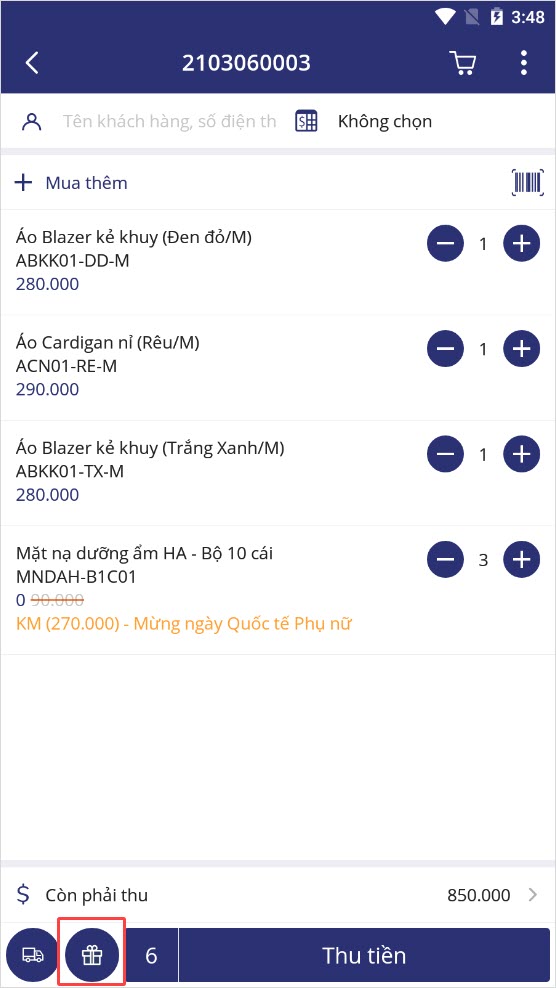The height and width of the screenshot is (988, 556).
Task: Open the shopping cart icon
Action: pyautogui.click(x=463, y=63)
